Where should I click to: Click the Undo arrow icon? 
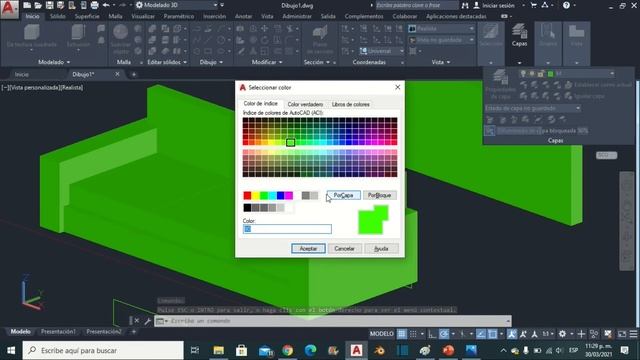[106, 5]
